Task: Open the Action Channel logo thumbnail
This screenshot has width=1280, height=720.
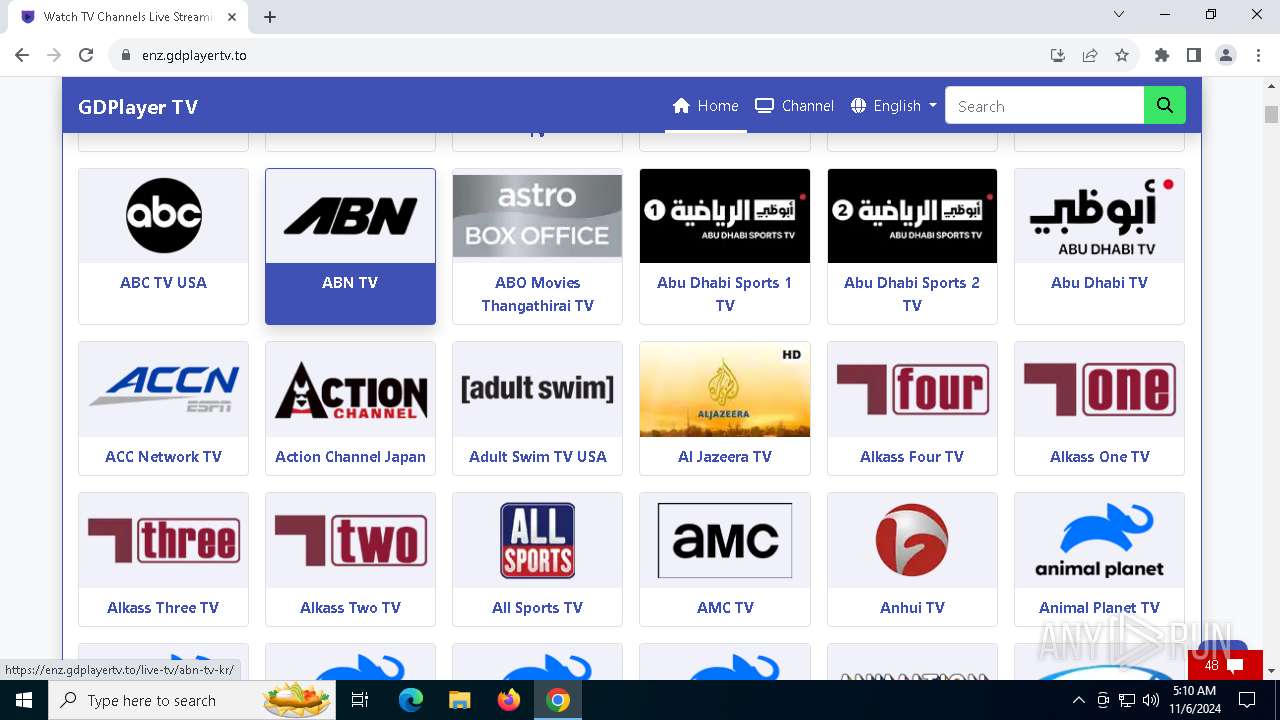Action: pyautogui.click(x=350, y=389)
